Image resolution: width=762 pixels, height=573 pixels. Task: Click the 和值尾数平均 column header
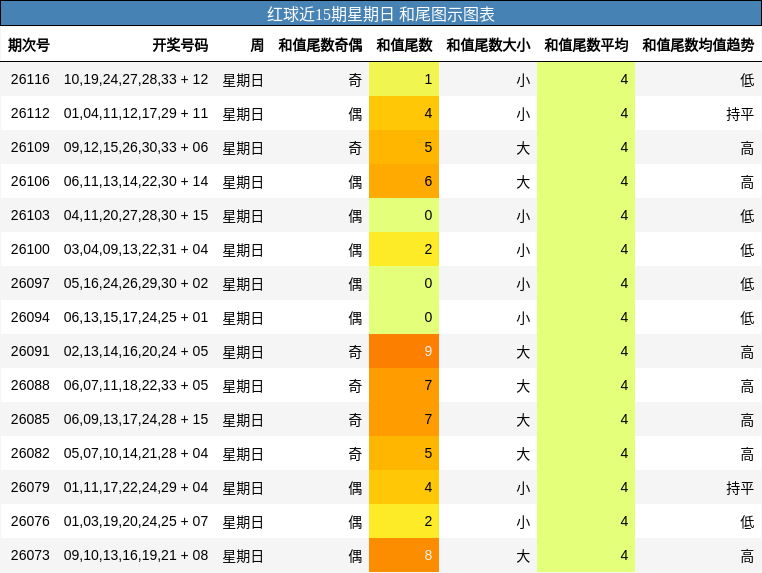[x=586, y=45]
